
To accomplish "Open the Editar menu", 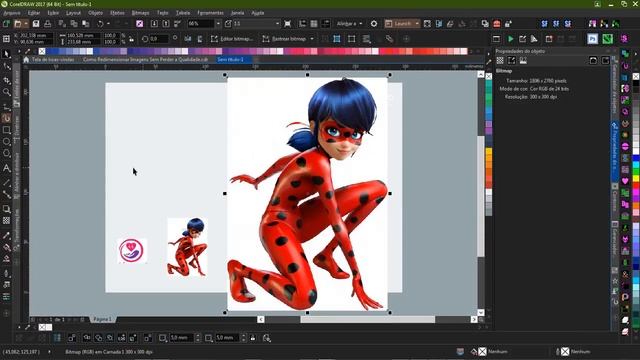I will 33,13.
